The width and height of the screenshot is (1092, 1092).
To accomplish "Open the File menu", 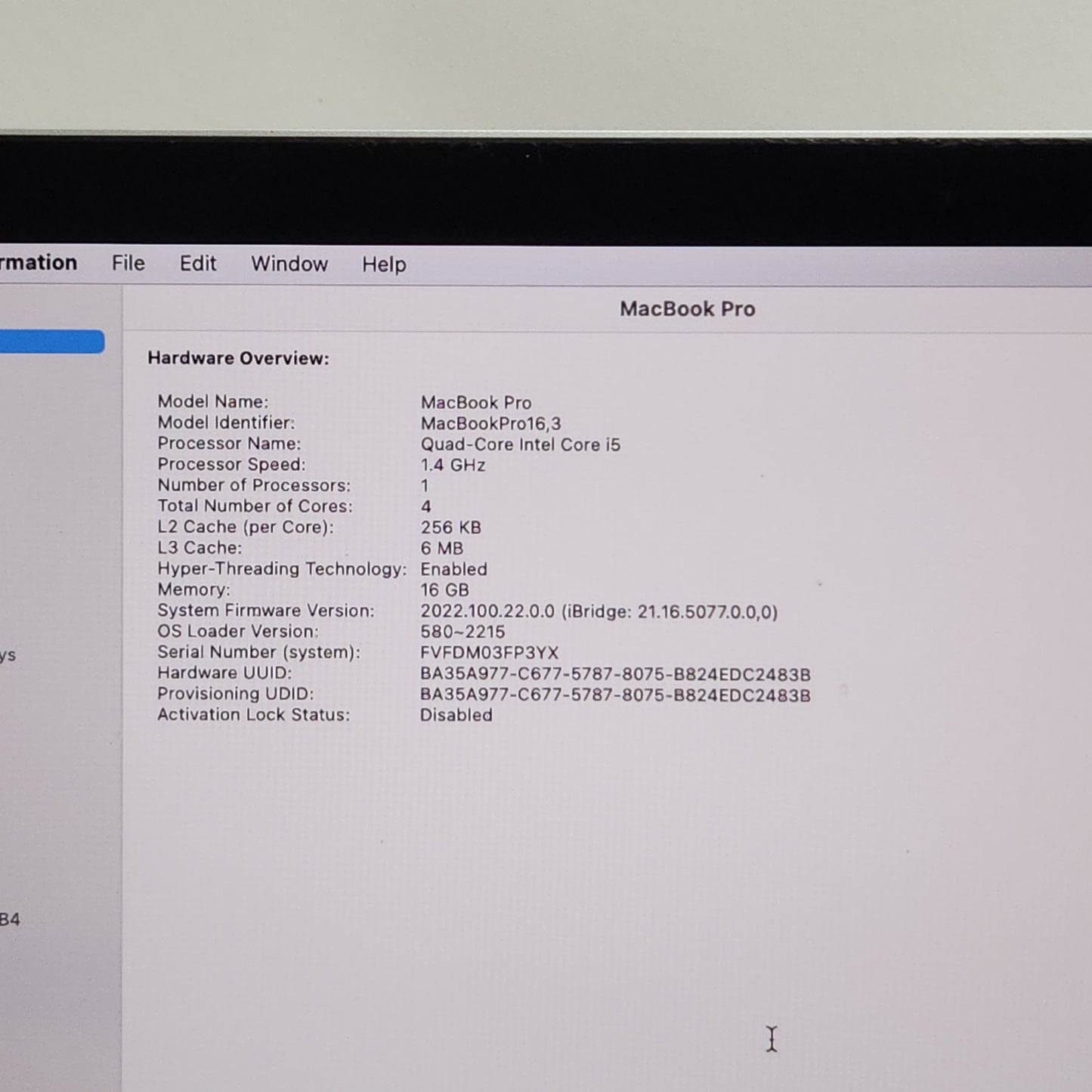I will 128,263.
